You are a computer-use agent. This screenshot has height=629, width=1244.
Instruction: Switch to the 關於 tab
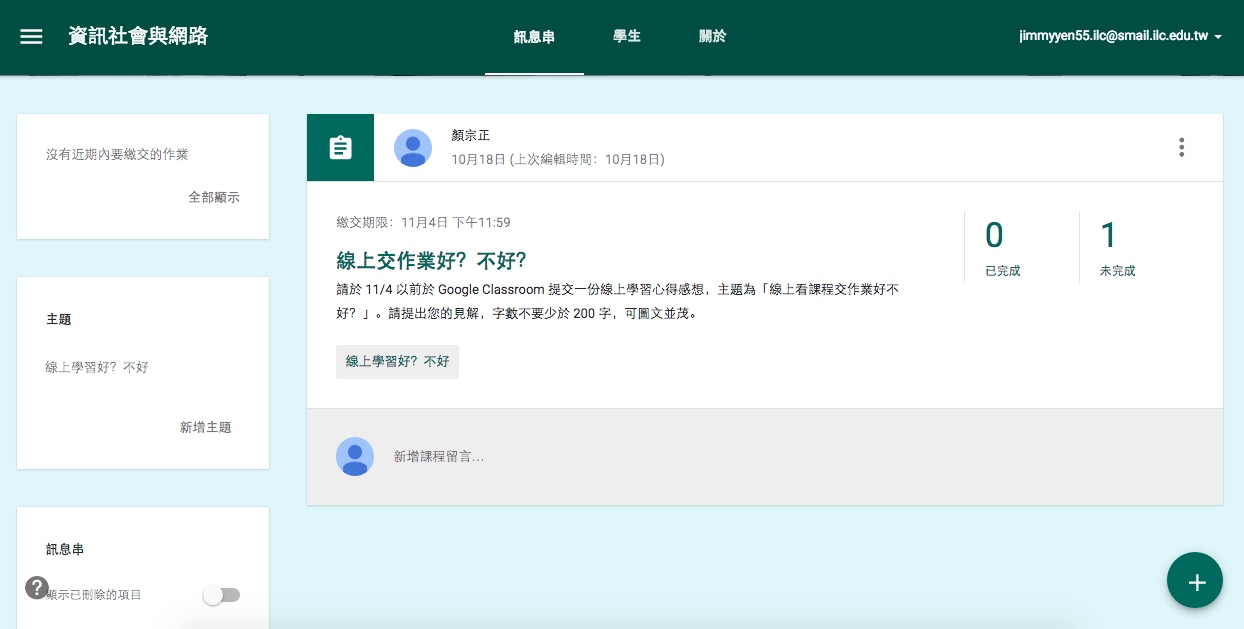pyautogui.click(x=712, y=35)
